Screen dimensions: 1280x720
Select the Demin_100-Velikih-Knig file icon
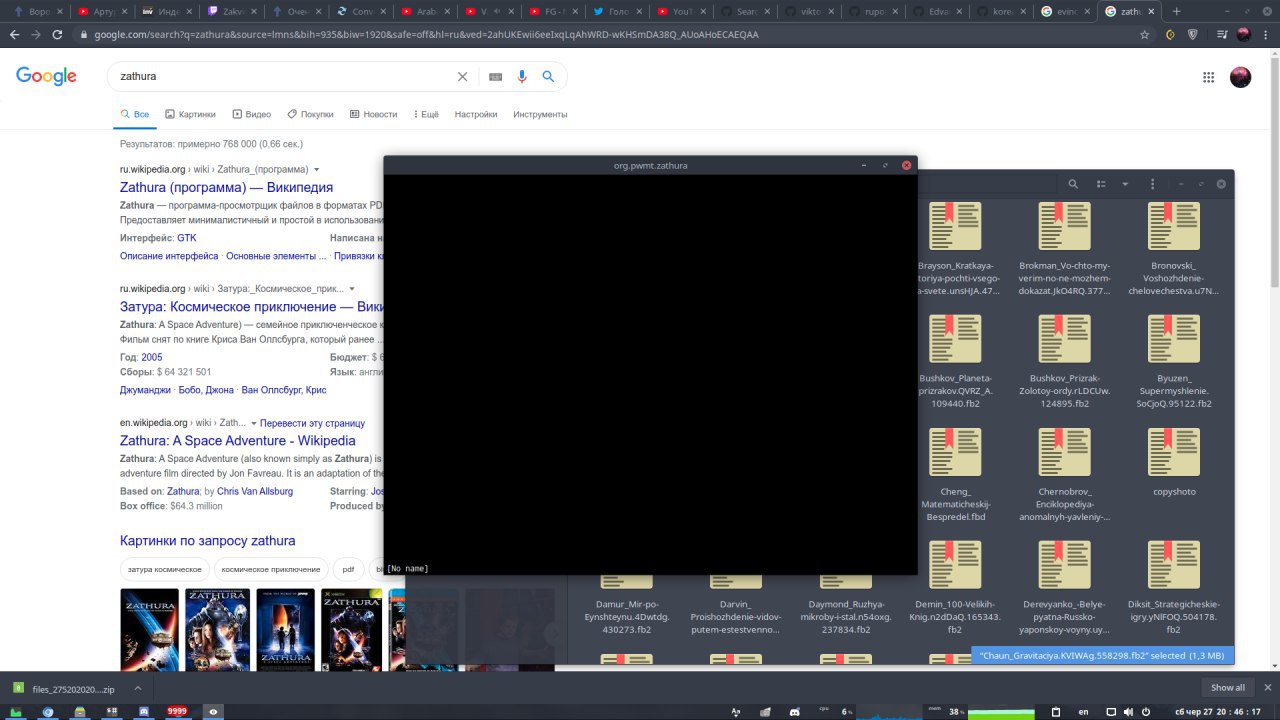pyautogui.click(x=955, y=565)
